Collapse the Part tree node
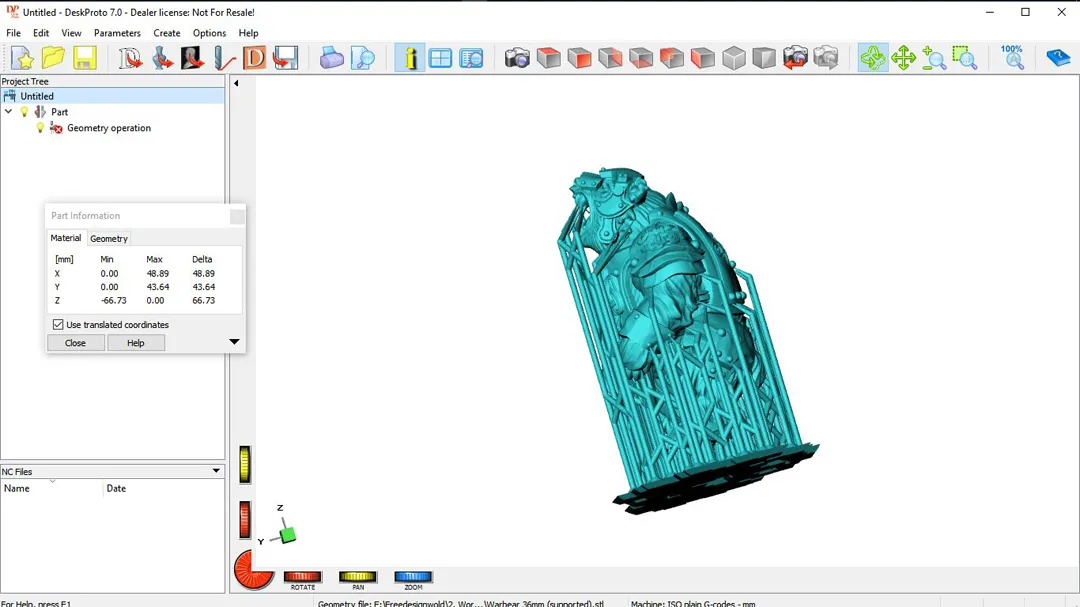 point(8,112)
